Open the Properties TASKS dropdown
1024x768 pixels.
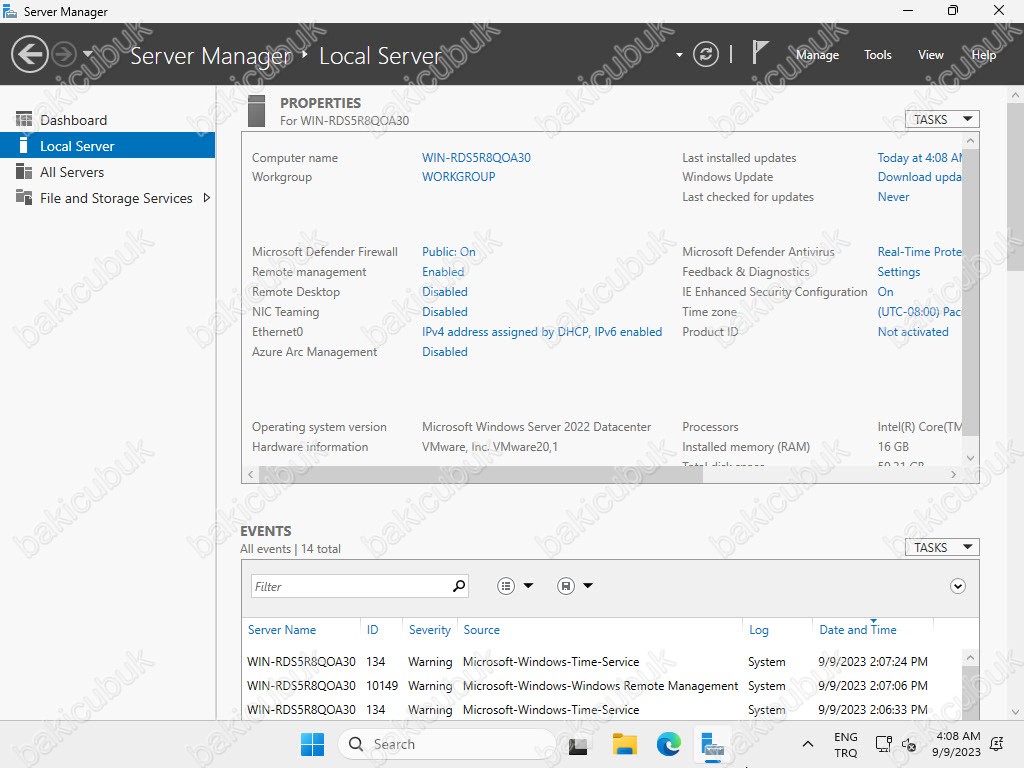point(942,120)
